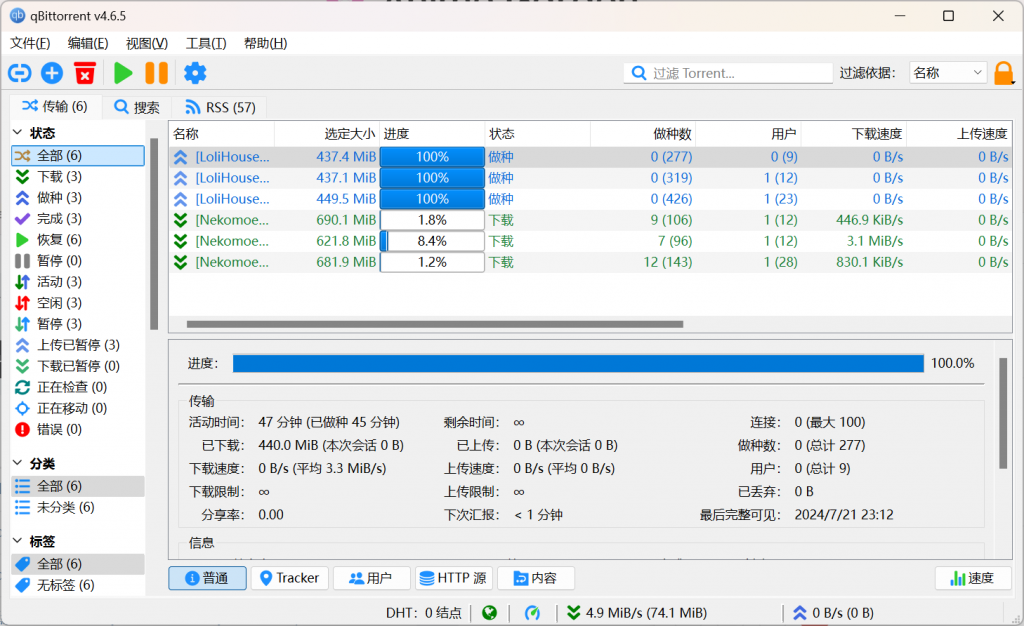Click the green resume play icon in toolbar
This screenshot has height=626, width=1024.
point(123,73)
